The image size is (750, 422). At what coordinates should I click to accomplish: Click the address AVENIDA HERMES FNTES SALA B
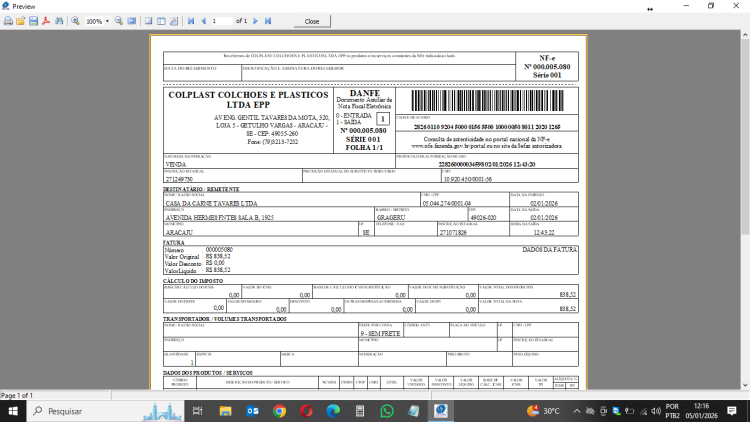pos(220,218)
